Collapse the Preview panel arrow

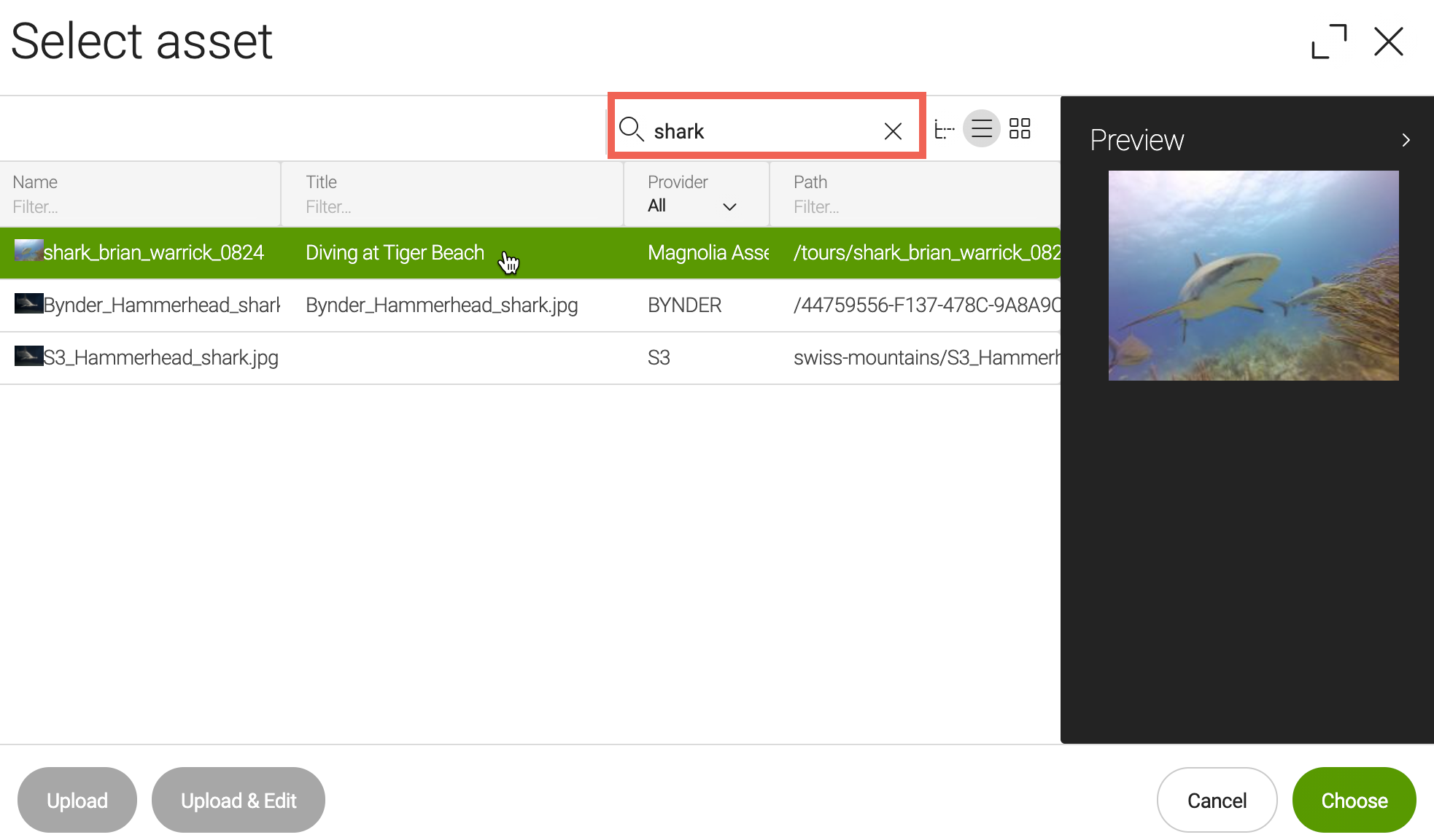click(x=1406, y=140)
